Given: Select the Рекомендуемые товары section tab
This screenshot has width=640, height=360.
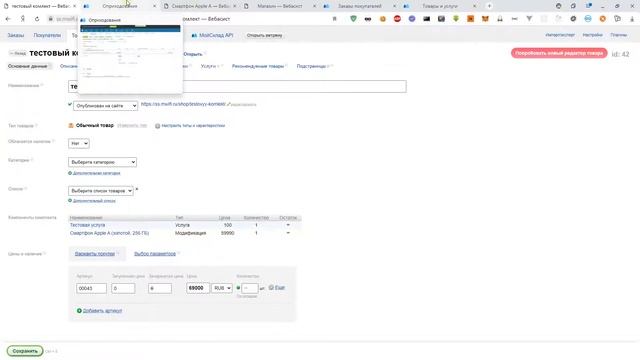Looking at the screenshot, I should coord(258,66).
